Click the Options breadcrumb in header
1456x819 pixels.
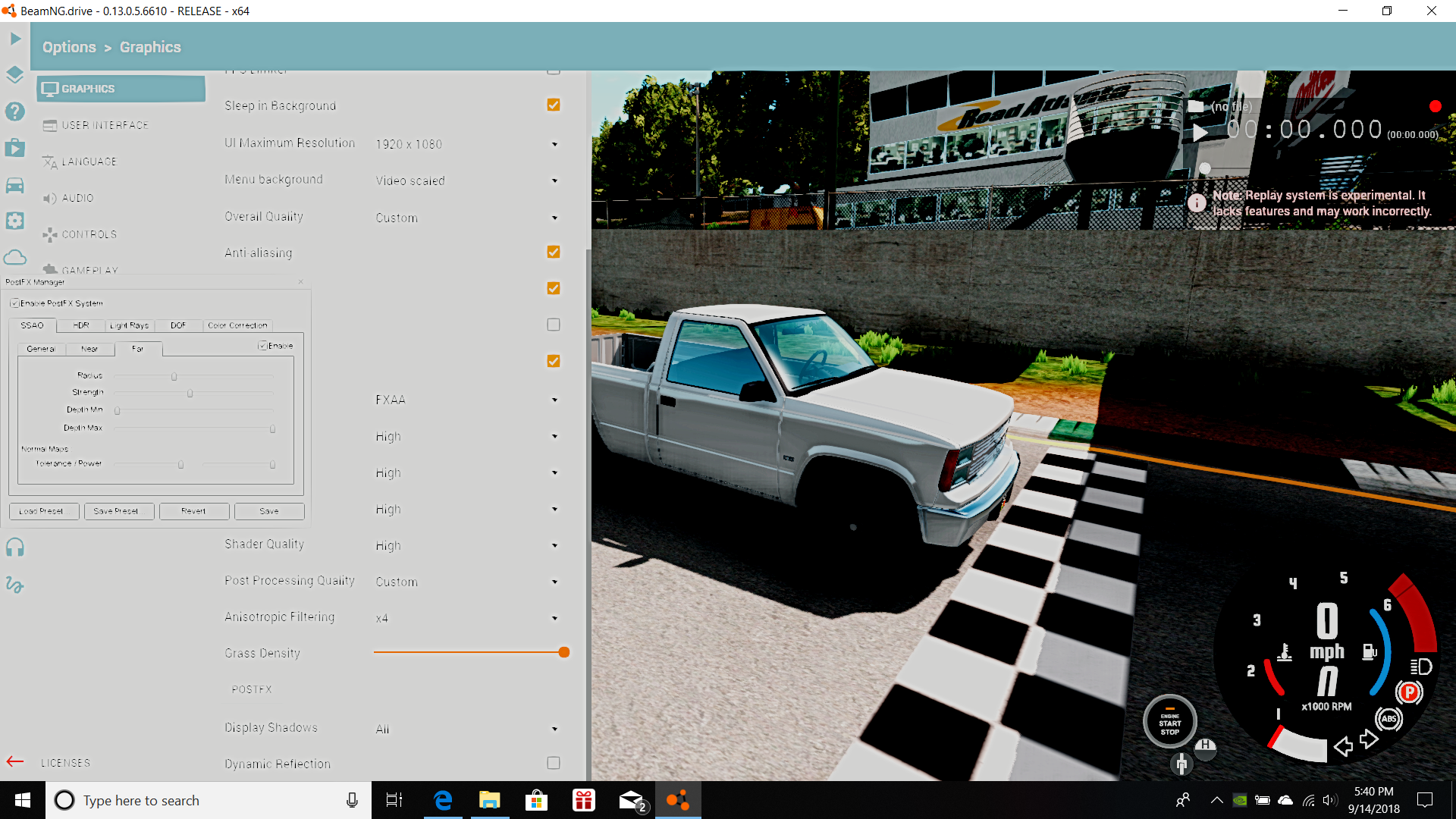pyautogui.click(x=69, y=47)
